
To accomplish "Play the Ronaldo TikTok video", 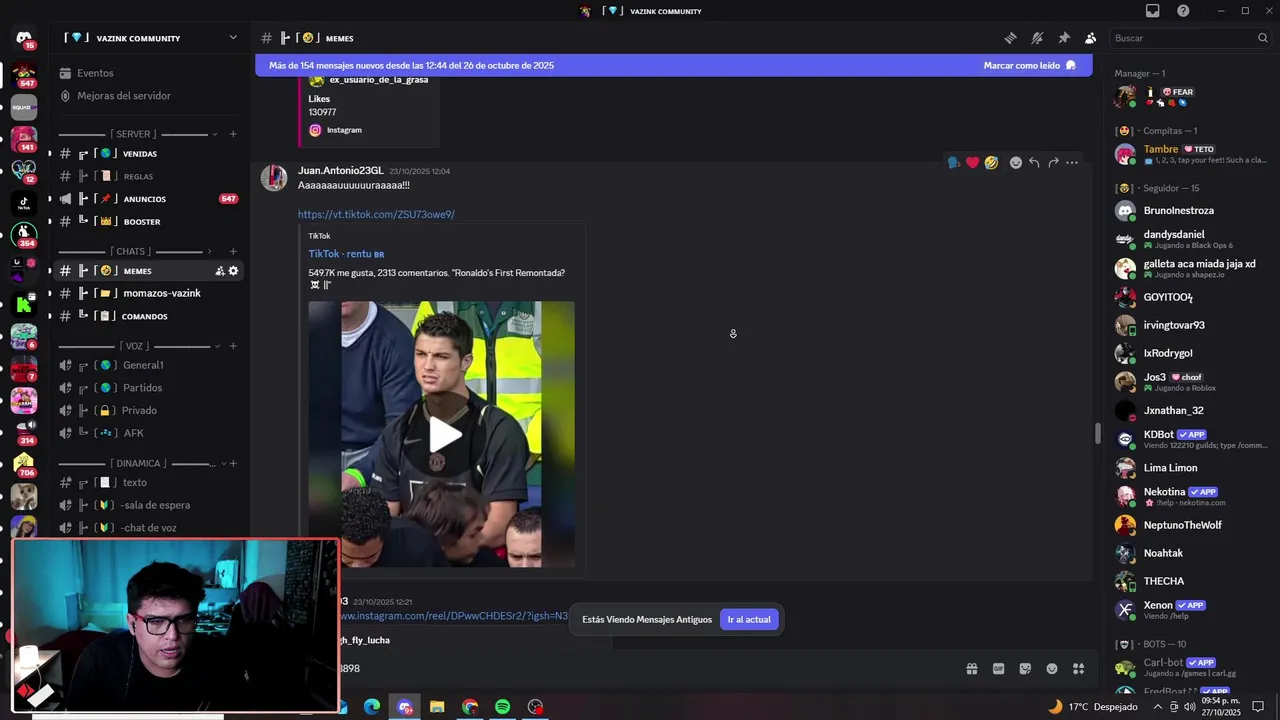I will click(x=446, y=434).
